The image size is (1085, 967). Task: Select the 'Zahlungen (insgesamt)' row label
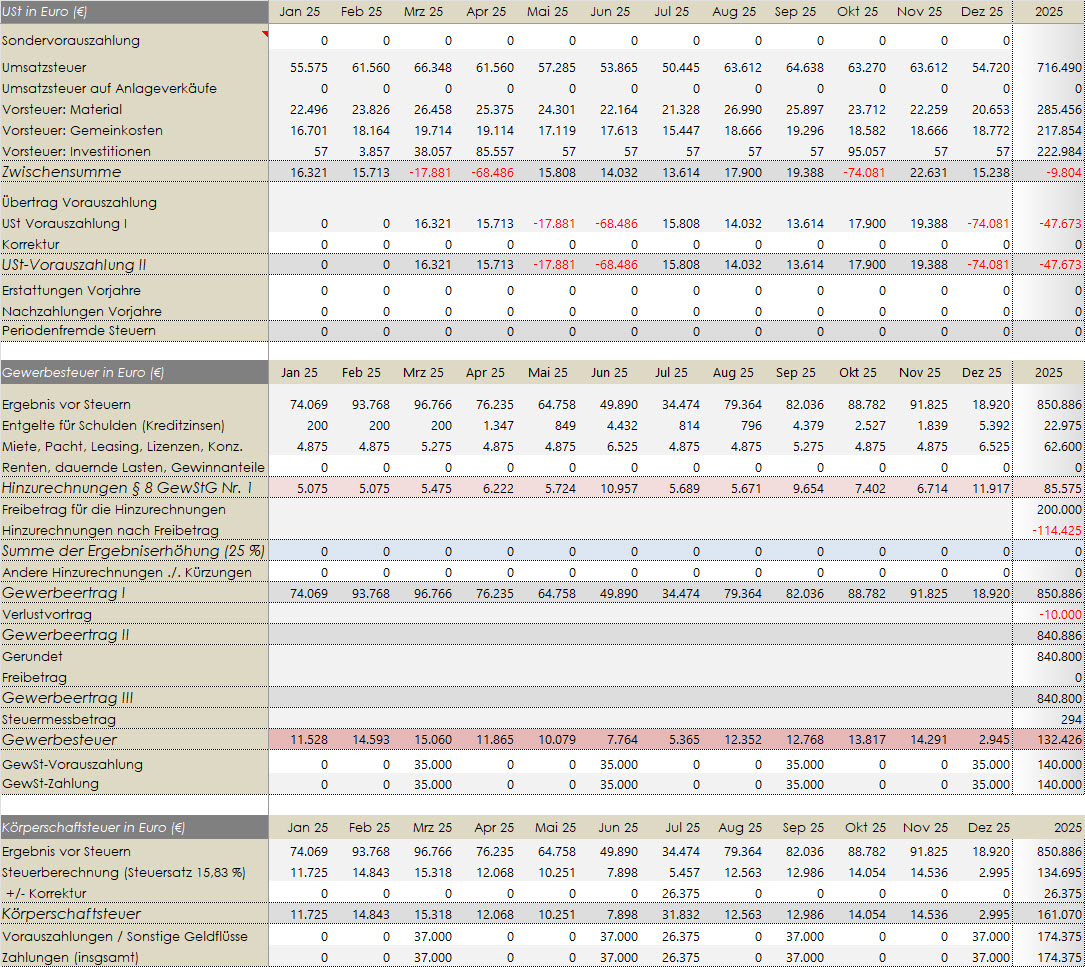click(x=70, y=958)
